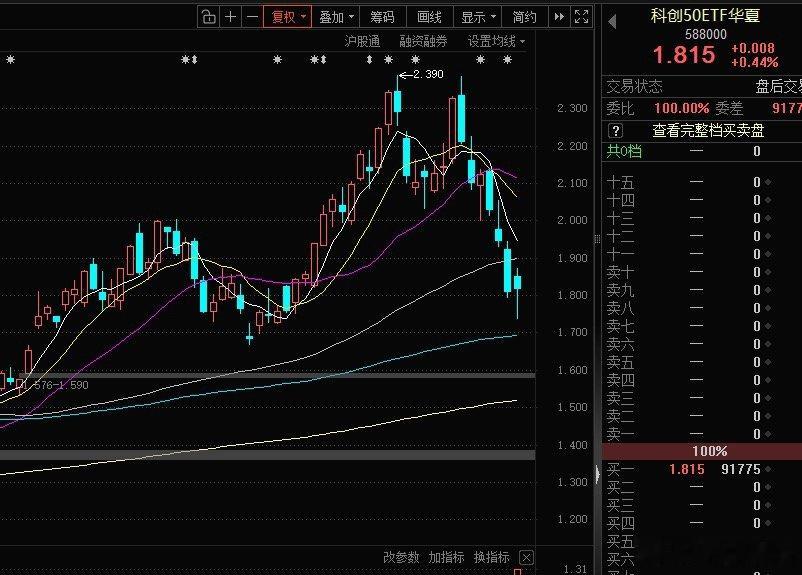Viewport: 802px width, 575px height.
Task: Open 查看完整档买卖盘 link
Action: point(708,130)
